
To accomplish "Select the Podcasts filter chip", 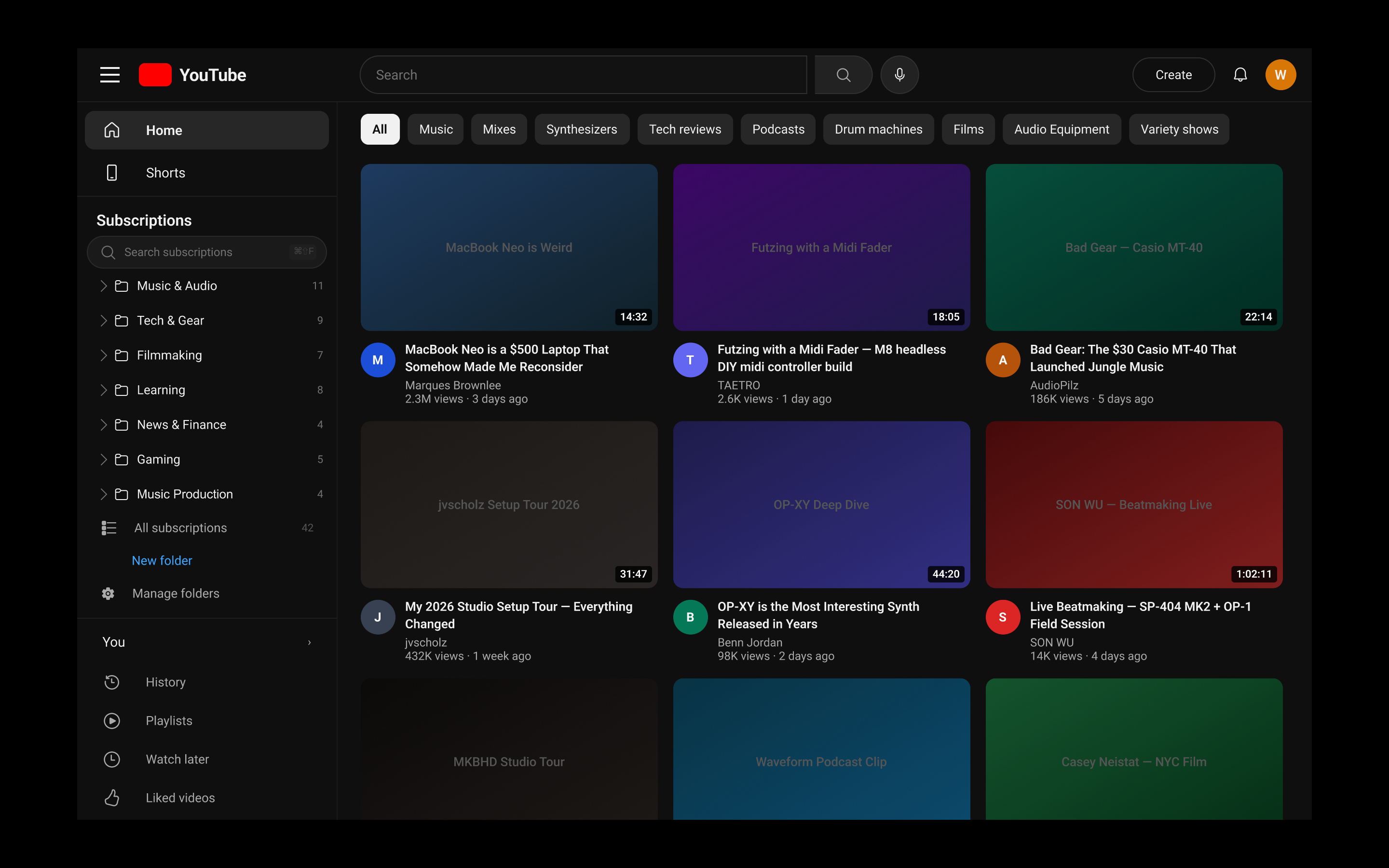I will click(x=778, y=129).
